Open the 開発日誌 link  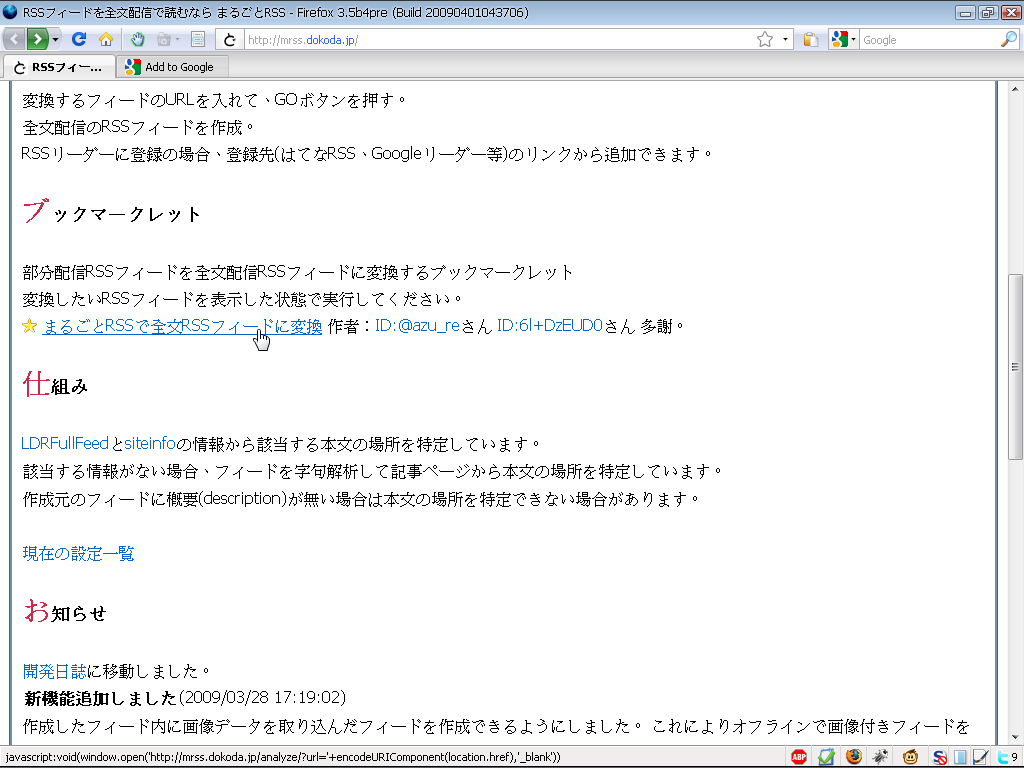pos(54,671)
